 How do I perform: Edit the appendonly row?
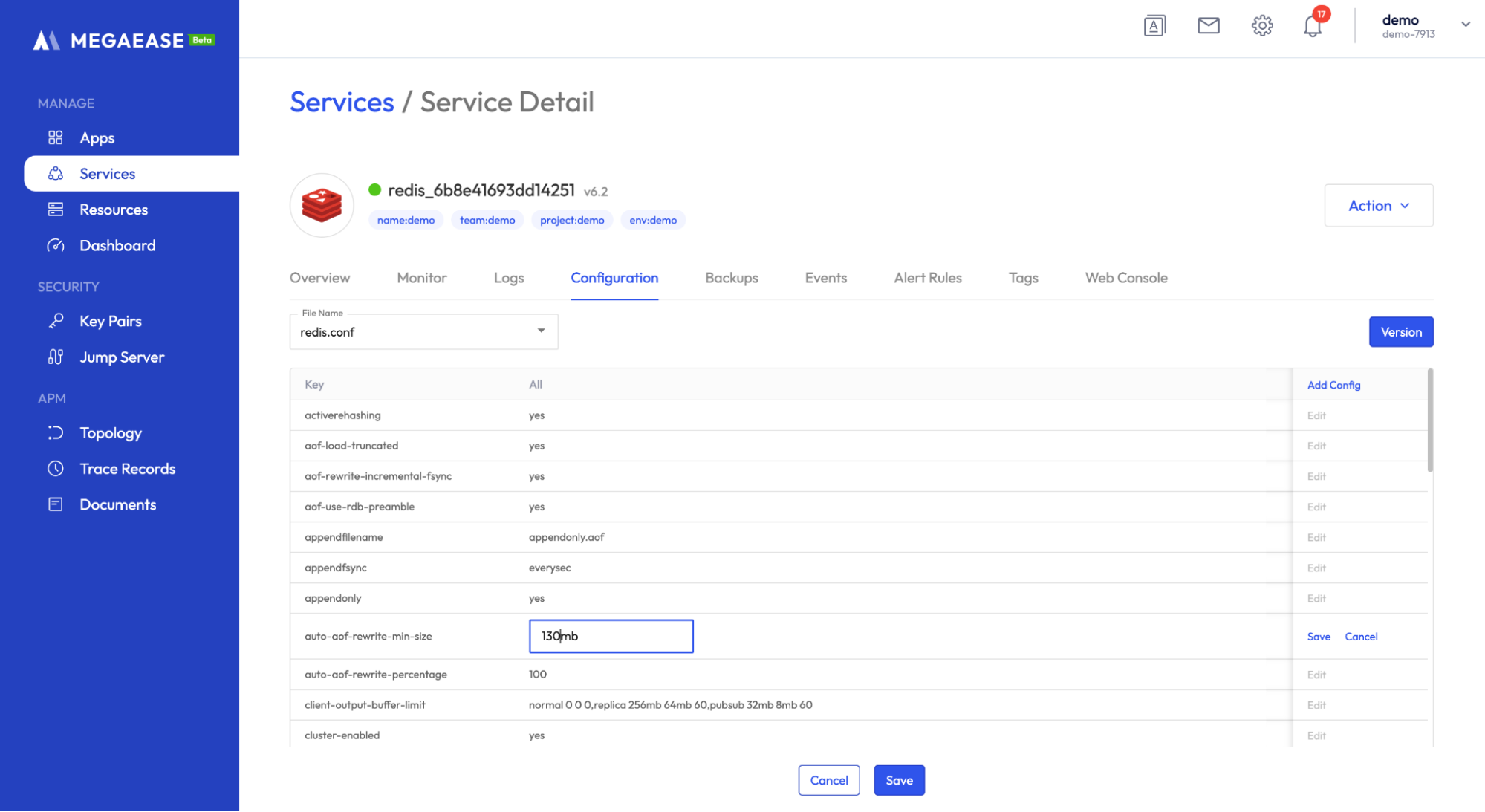click(1316, 598)
